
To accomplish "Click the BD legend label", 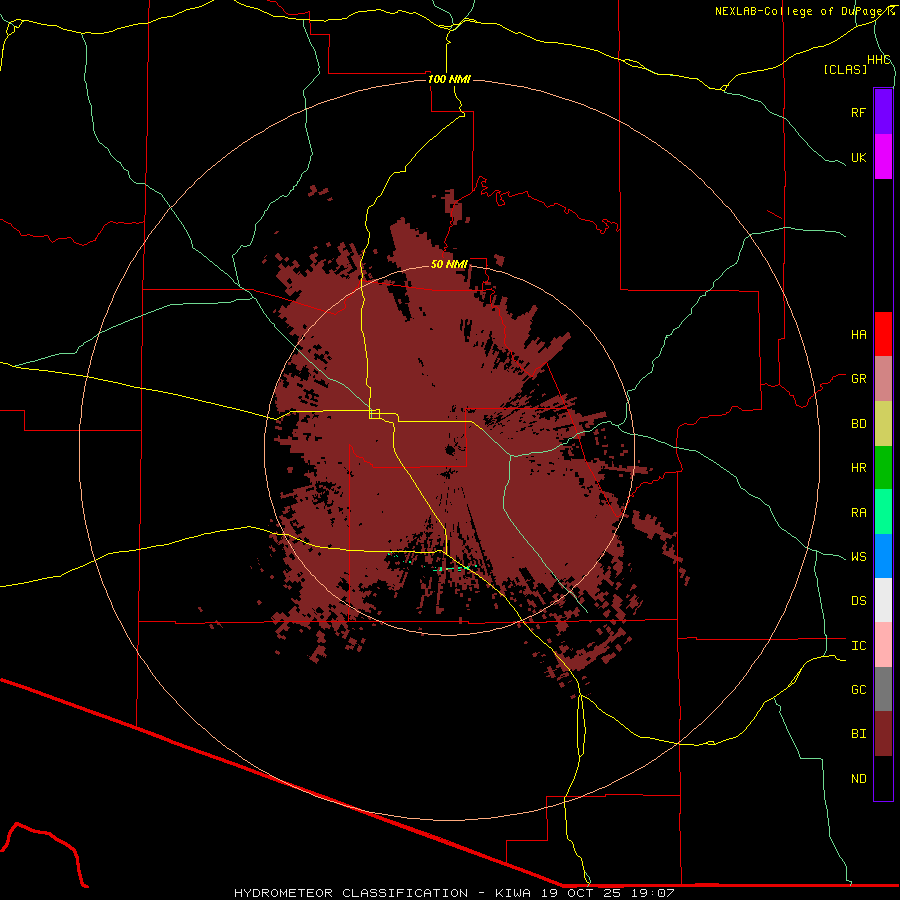I will pos(858,424).
